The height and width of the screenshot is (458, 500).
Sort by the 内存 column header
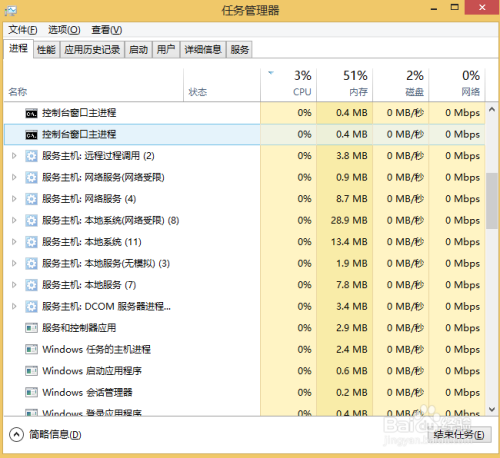pyautogui.click(x=344, y=85)
